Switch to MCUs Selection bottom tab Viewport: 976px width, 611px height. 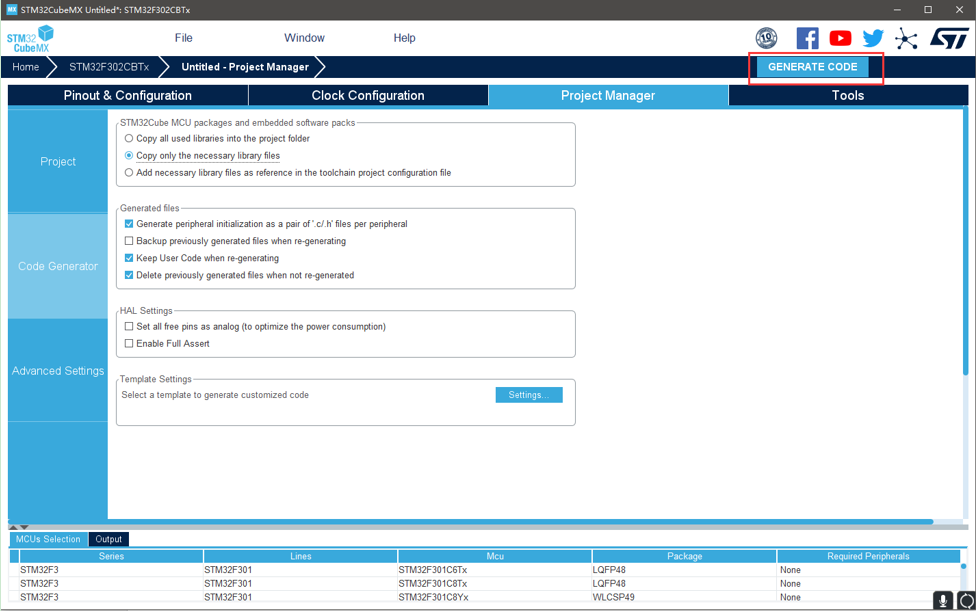click(49, 539)
